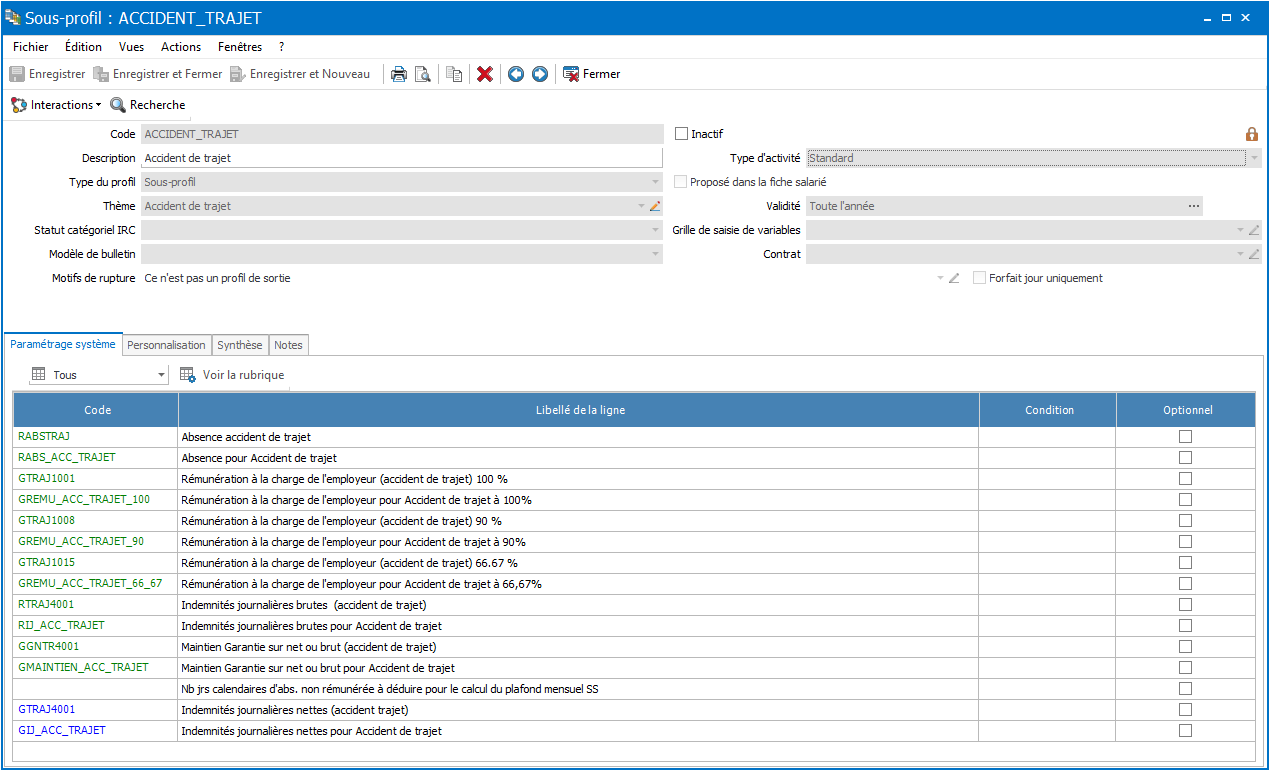Click the ellipsis button beside Validité

1193,206
